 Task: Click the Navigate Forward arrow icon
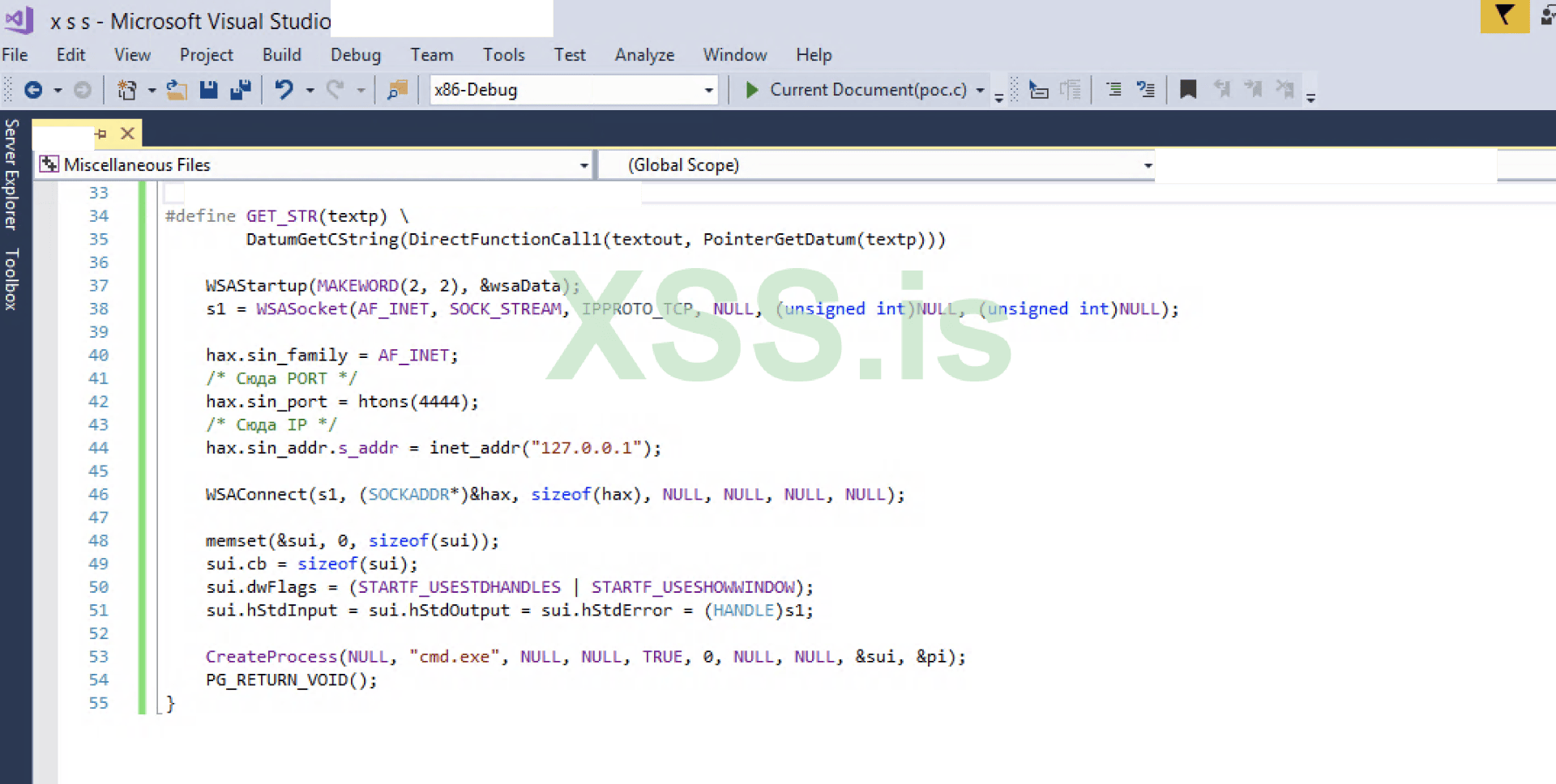click(83, 90)
